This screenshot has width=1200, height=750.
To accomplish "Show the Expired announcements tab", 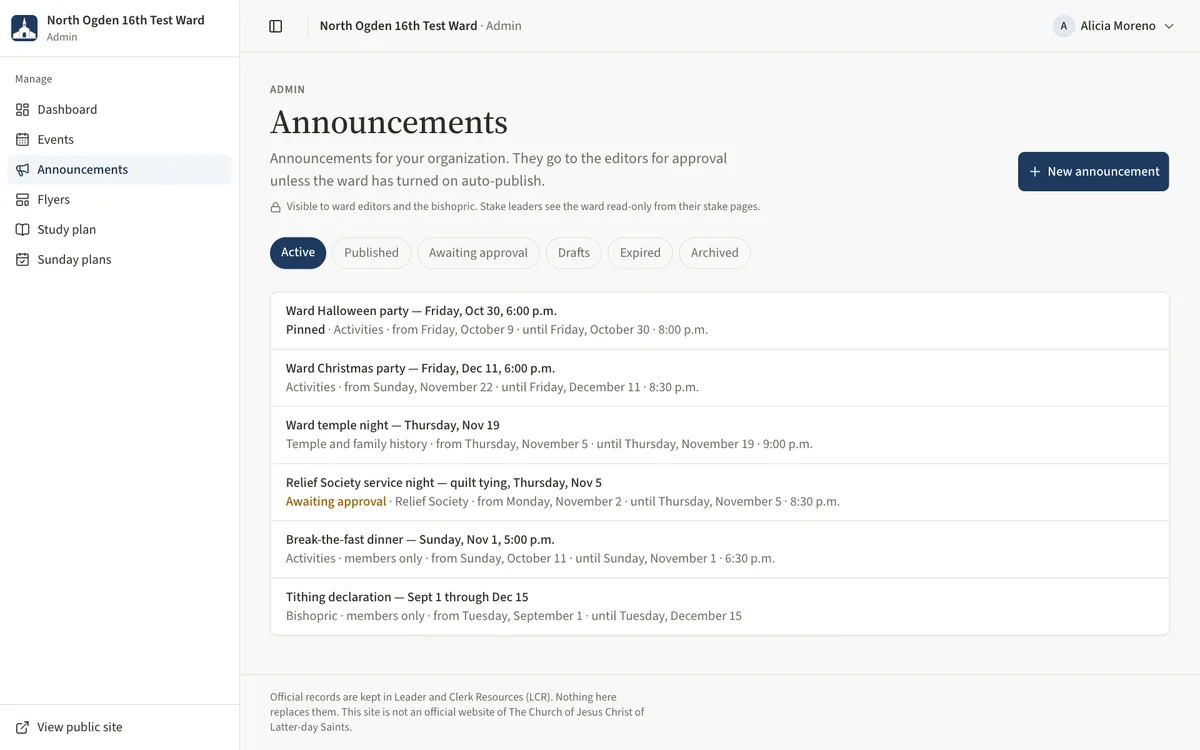I will (640, 253).
